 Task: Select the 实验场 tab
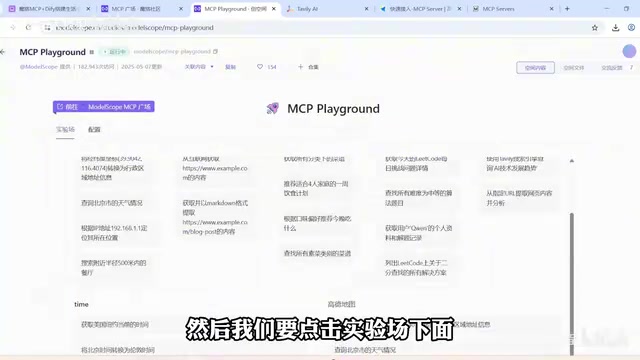tap(65, 129)
